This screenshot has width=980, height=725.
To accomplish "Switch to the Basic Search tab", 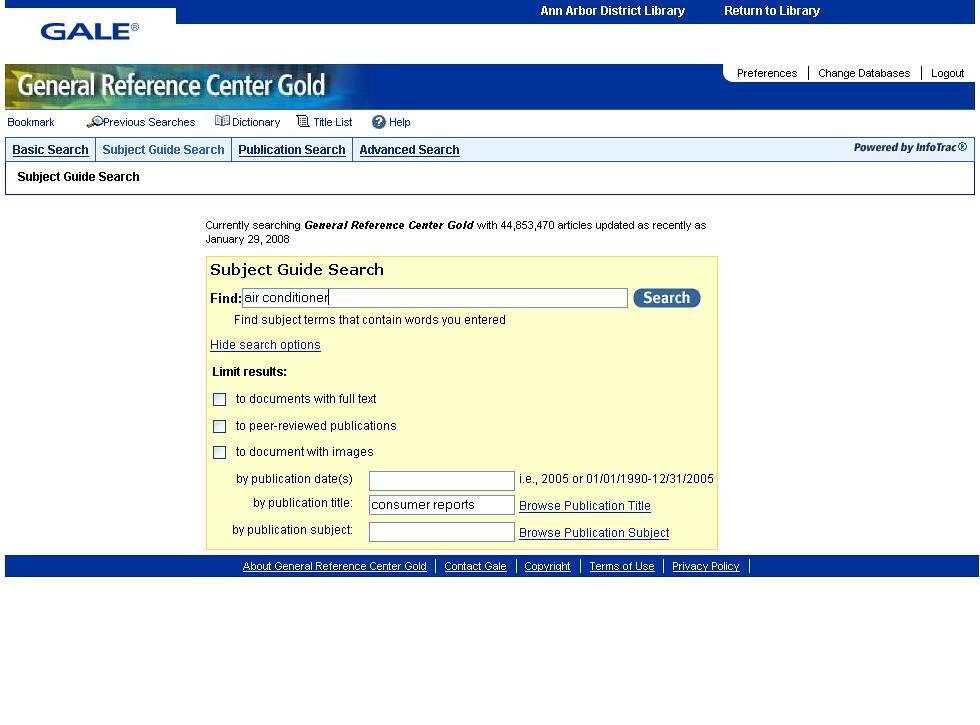I will (51, 150).
